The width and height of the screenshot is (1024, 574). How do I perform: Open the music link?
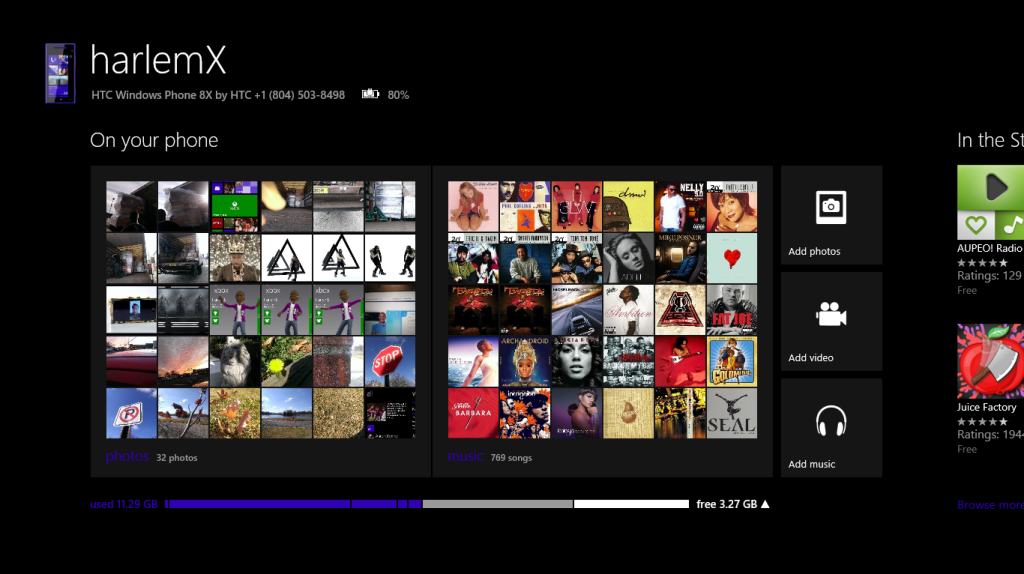[465, 456]
